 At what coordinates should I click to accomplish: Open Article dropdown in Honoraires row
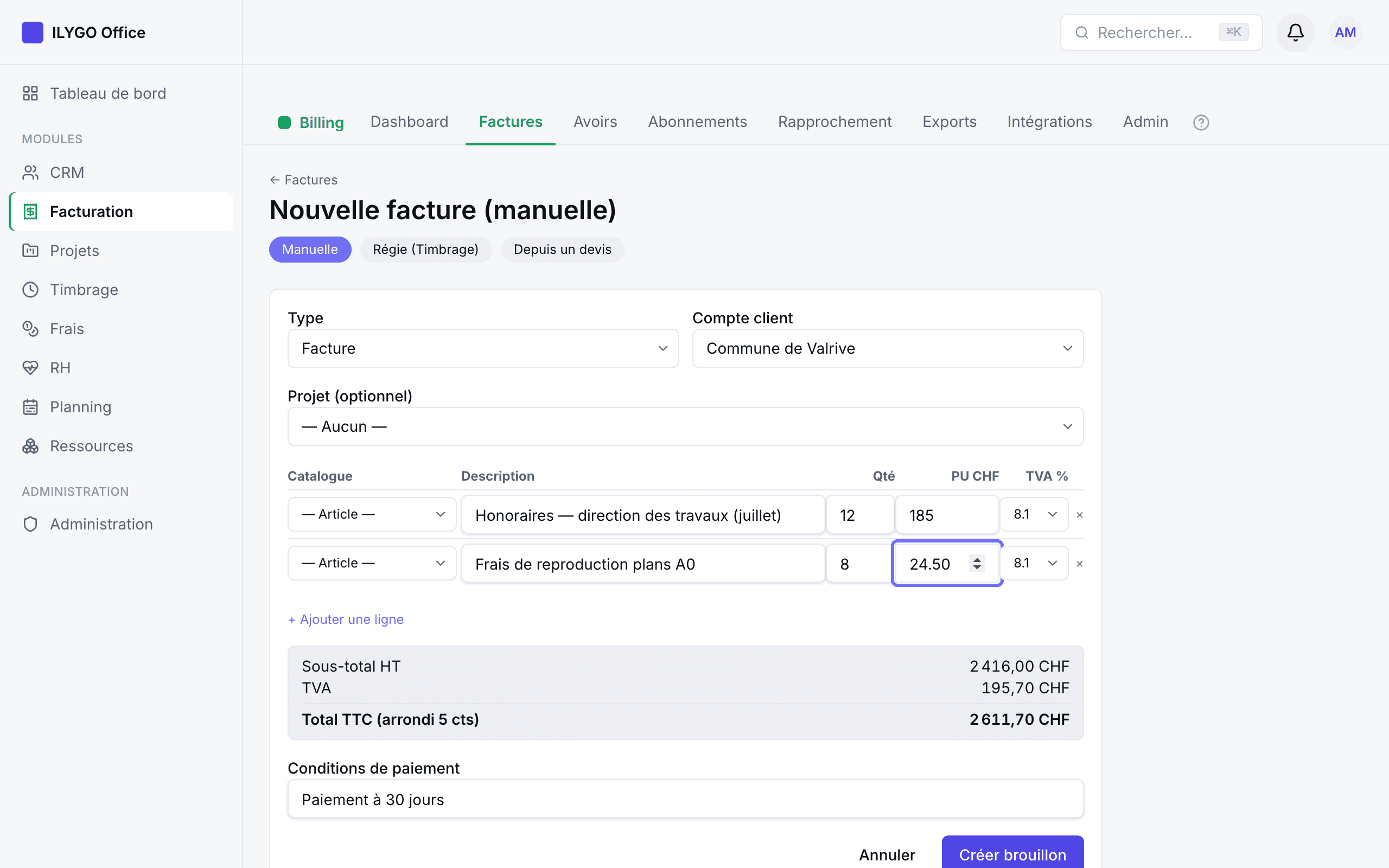click(372, 514)
